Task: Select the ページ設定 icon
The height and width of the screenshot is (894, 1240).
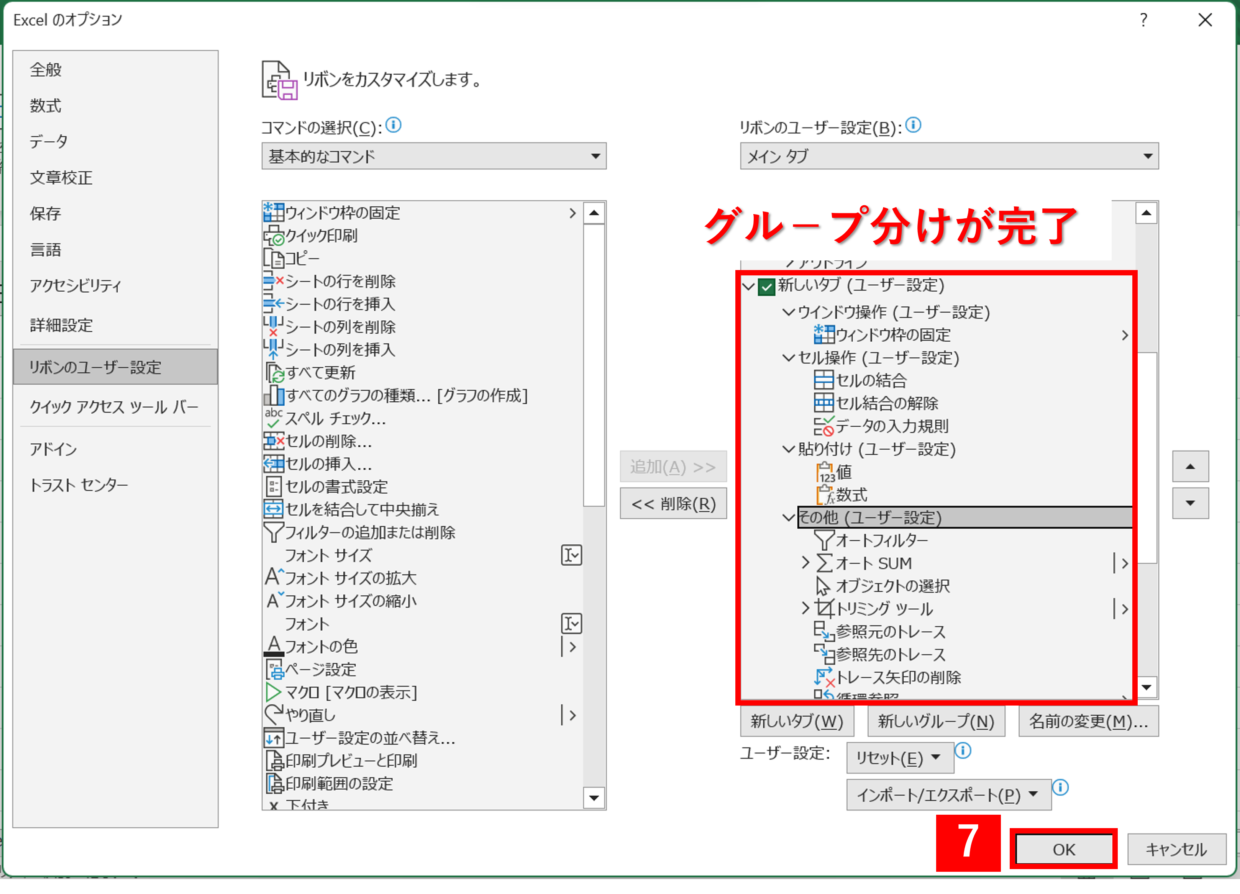Action: coord(274,670)
